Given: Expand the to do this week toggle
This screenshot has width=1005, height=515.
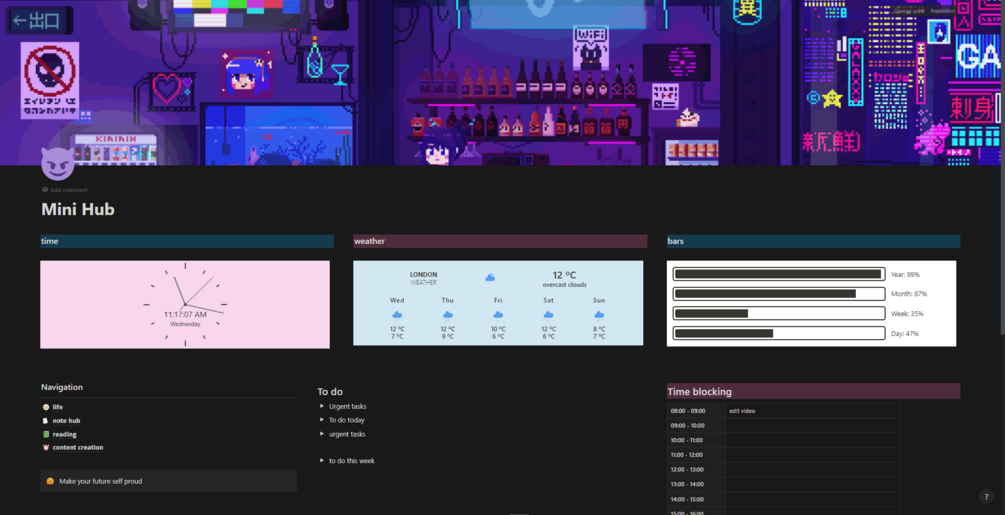Looking at the screenshot, I should 322,461.
